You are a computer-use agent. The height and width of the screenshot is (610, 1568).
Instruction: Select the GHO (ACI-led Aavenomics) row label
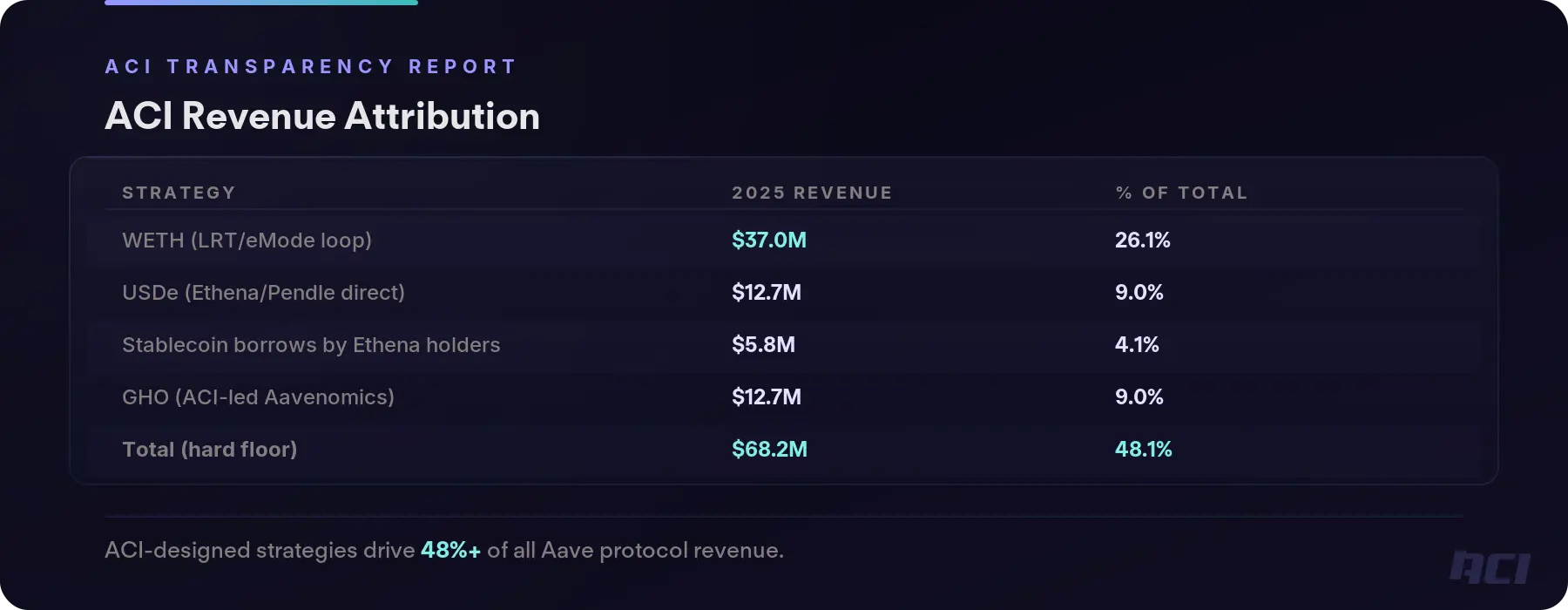[x=258, y=397]
